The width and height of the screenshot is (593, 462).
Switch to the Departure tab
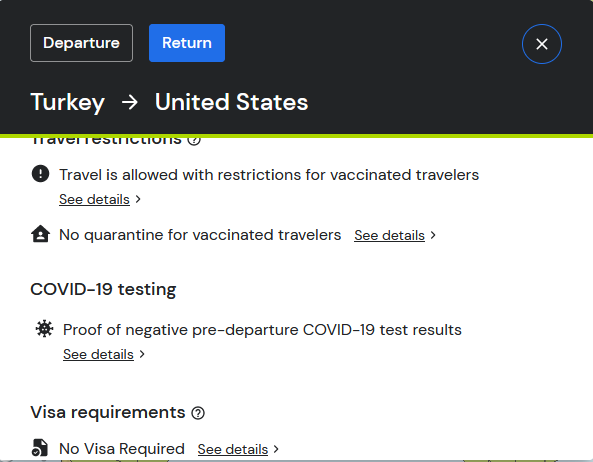(x=81, y=43)
